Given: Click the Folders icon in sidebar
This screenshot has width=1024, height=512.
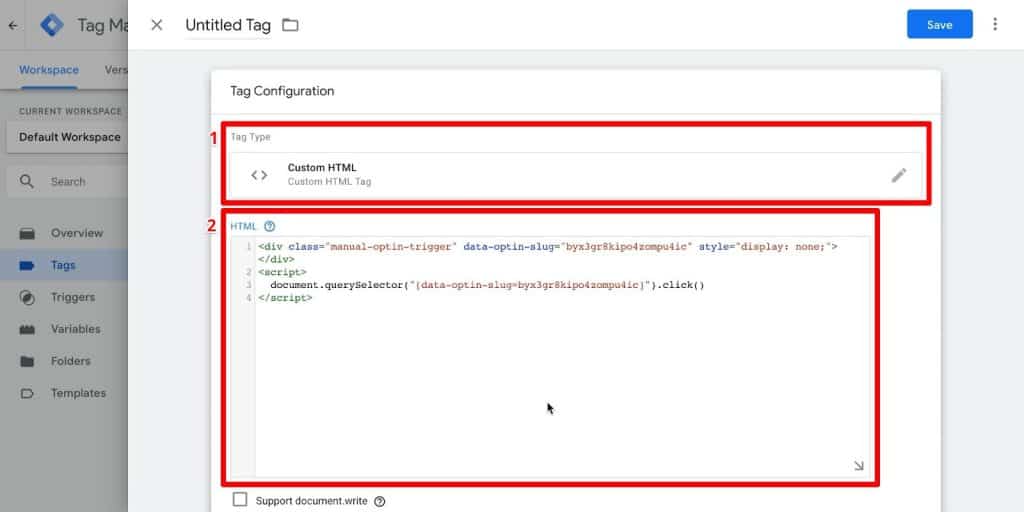Looking at the screenshot, I should pos(27,361).
